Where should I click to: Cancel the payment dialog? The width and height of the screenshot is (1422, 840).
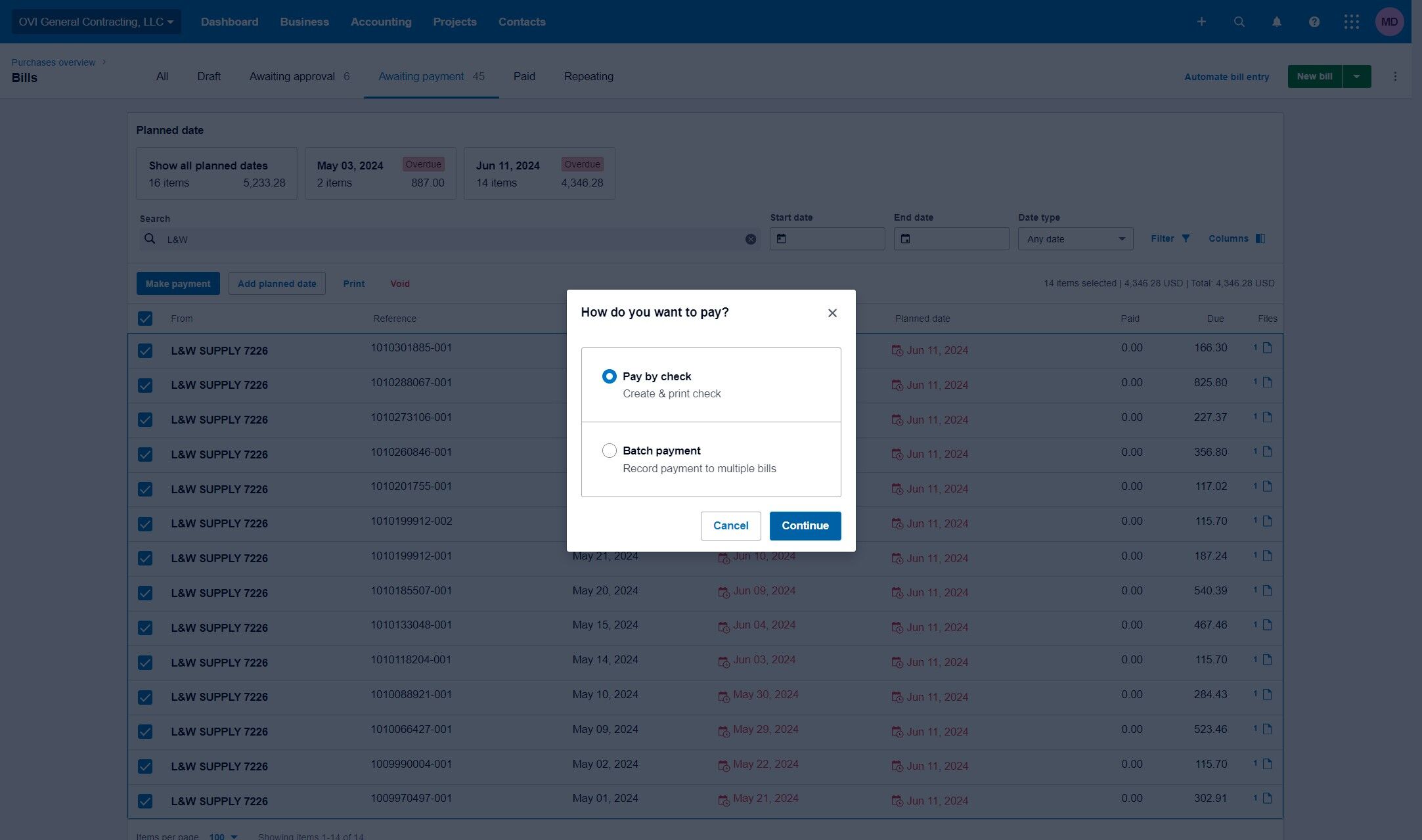(730, 525)
